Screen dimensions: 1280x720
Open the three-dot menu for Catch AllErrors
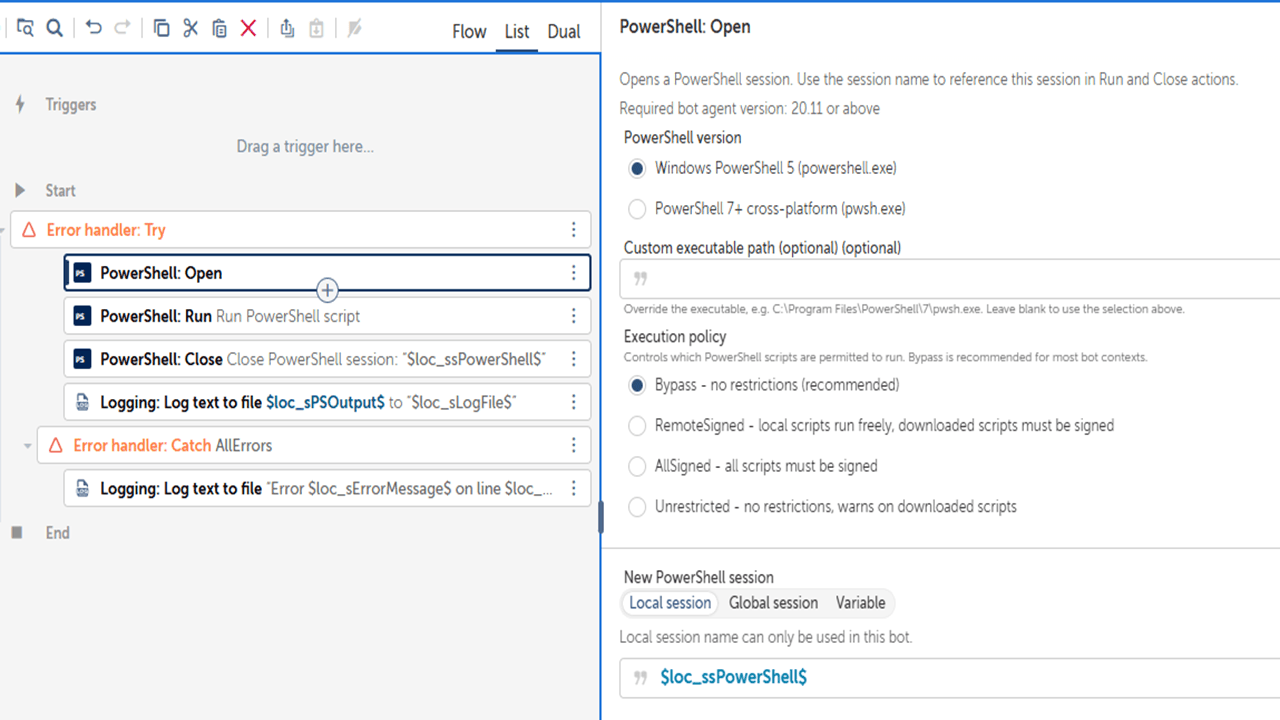573,445
